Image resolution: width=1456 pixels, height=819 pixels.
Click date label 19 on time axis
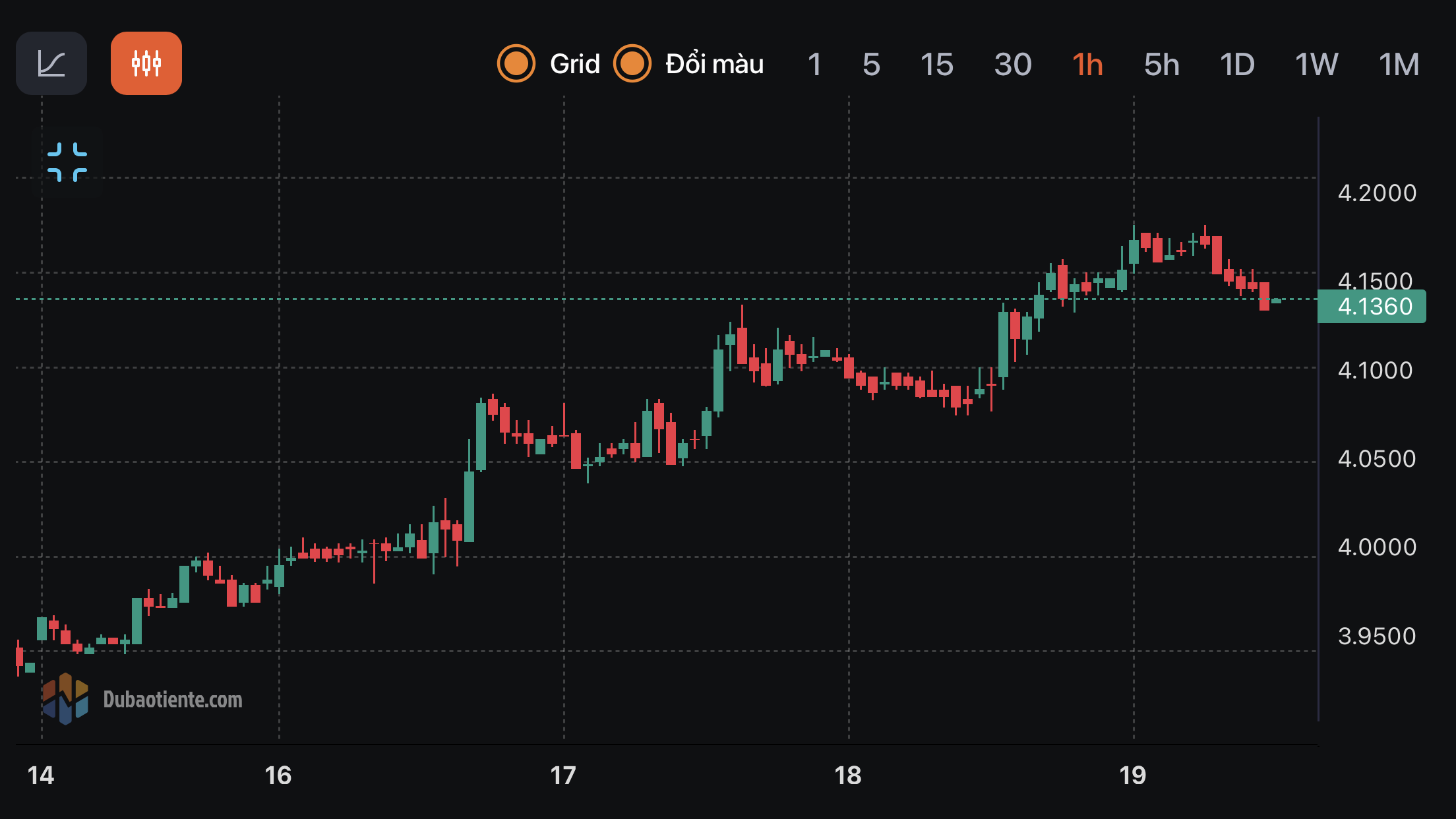click(1132, 775)
